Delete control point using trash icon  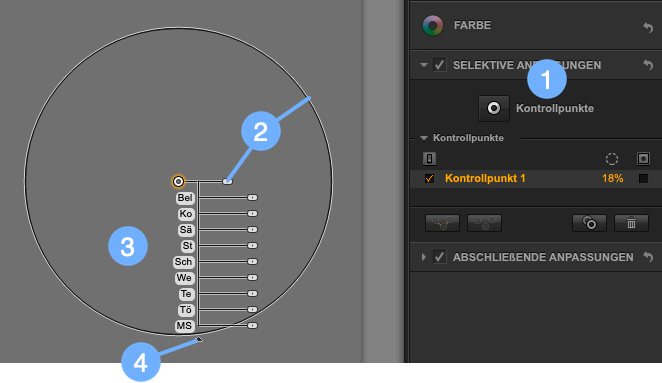point(632,223)
